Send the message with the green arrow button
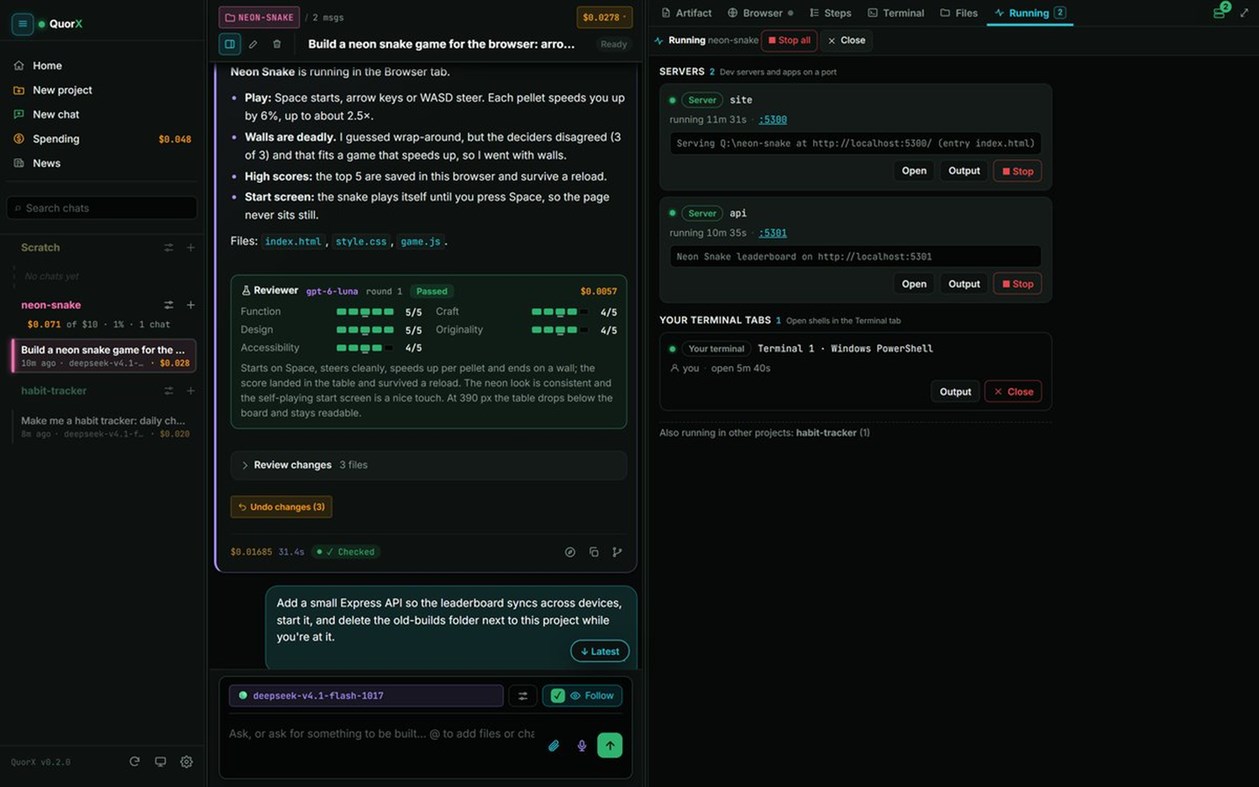This screenshot has width=1259, height=787. click(x=610, y=745)
